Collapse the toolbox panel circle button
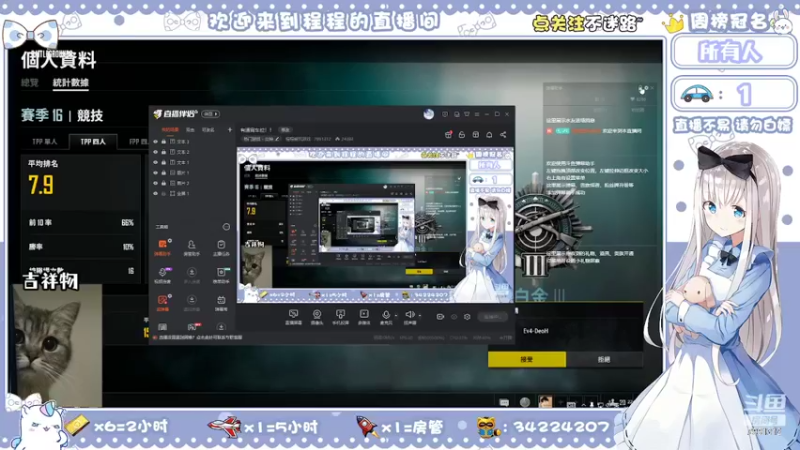 tap(226, 227)
